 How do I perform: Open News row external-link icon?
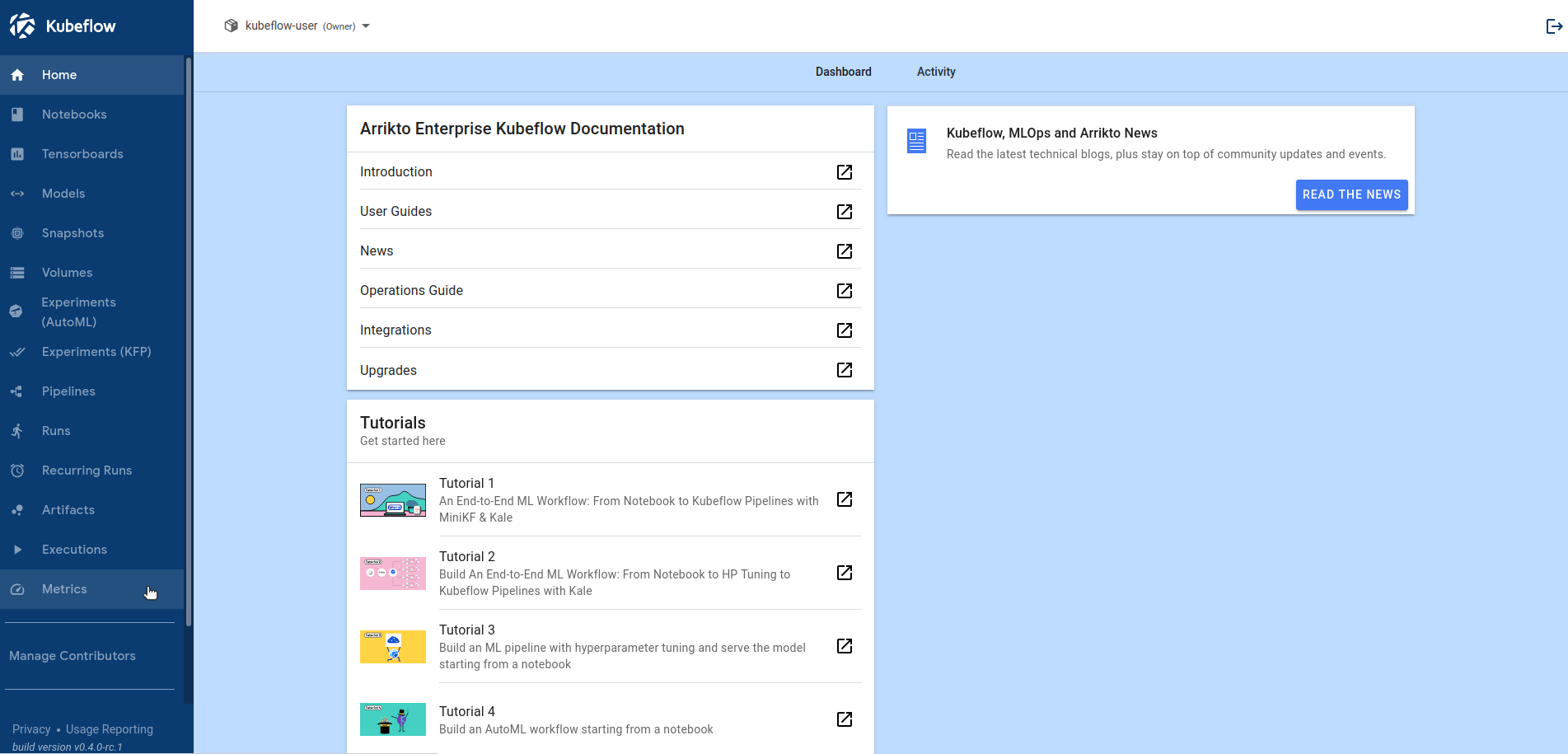point(845,251)
